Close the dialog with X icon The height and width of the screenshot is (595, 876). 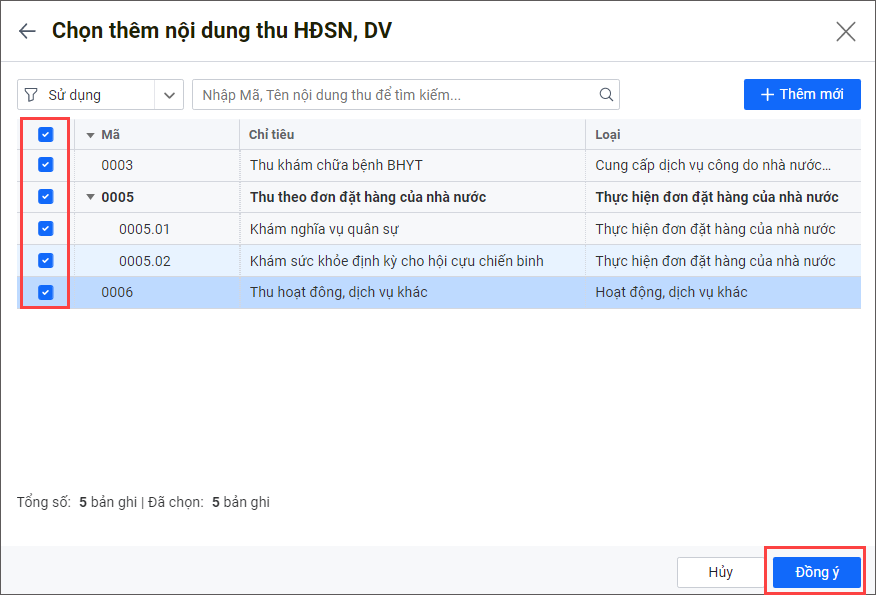[x=846, y=31]
